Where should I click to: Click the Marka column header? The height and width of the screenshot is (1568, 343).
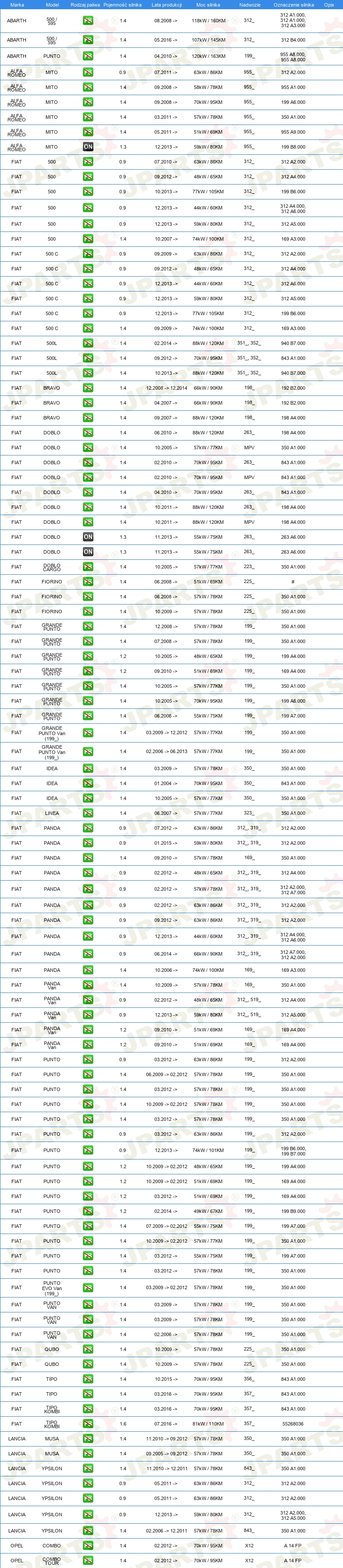17,5
